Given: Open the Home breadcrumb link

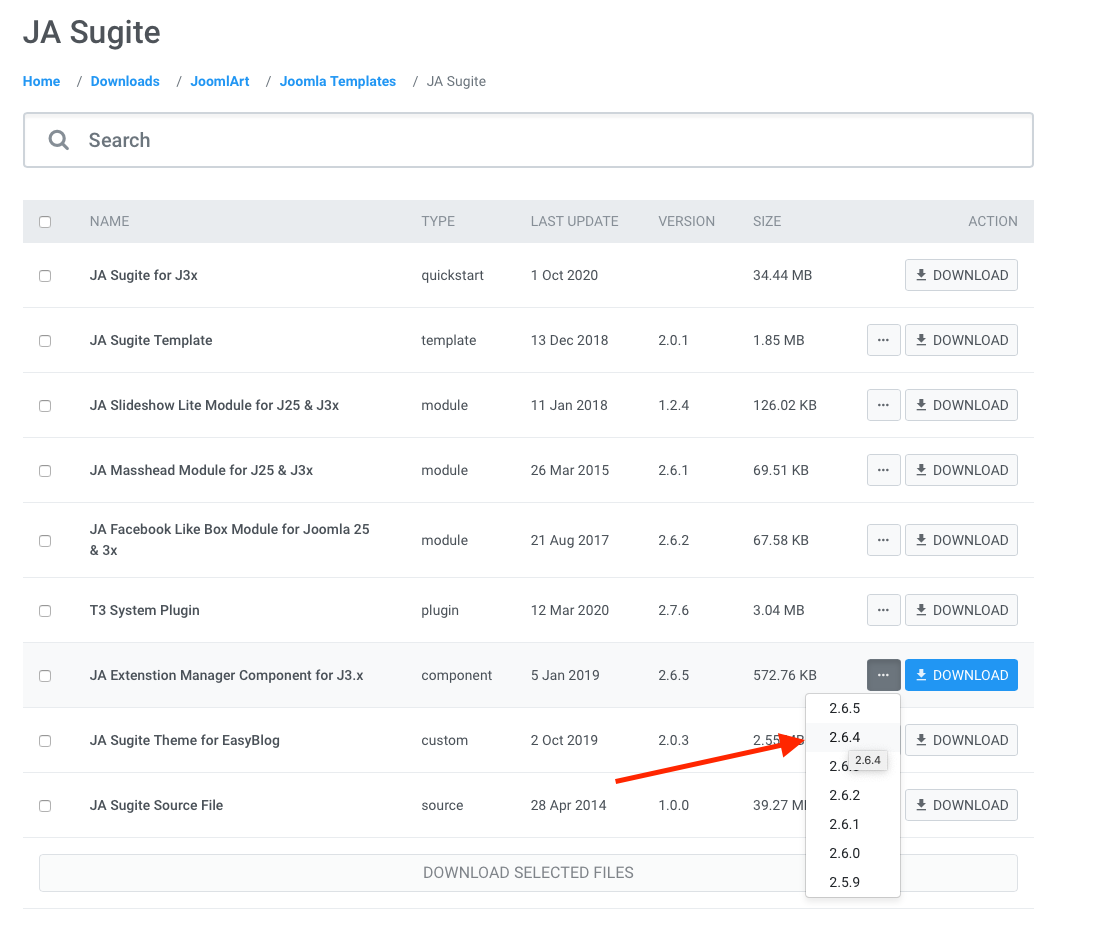Looking at the screenshot, I should pyautogui.click(x=41, y=81).
